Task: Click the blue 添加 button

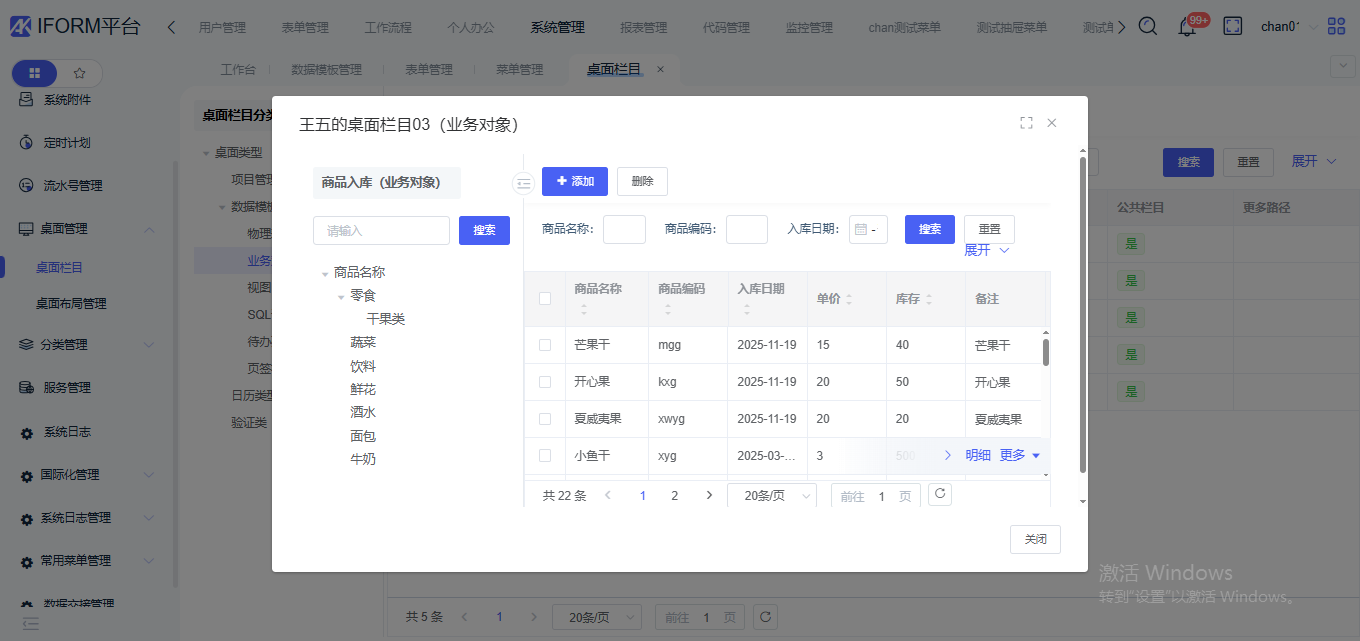Action: (575, 181)
